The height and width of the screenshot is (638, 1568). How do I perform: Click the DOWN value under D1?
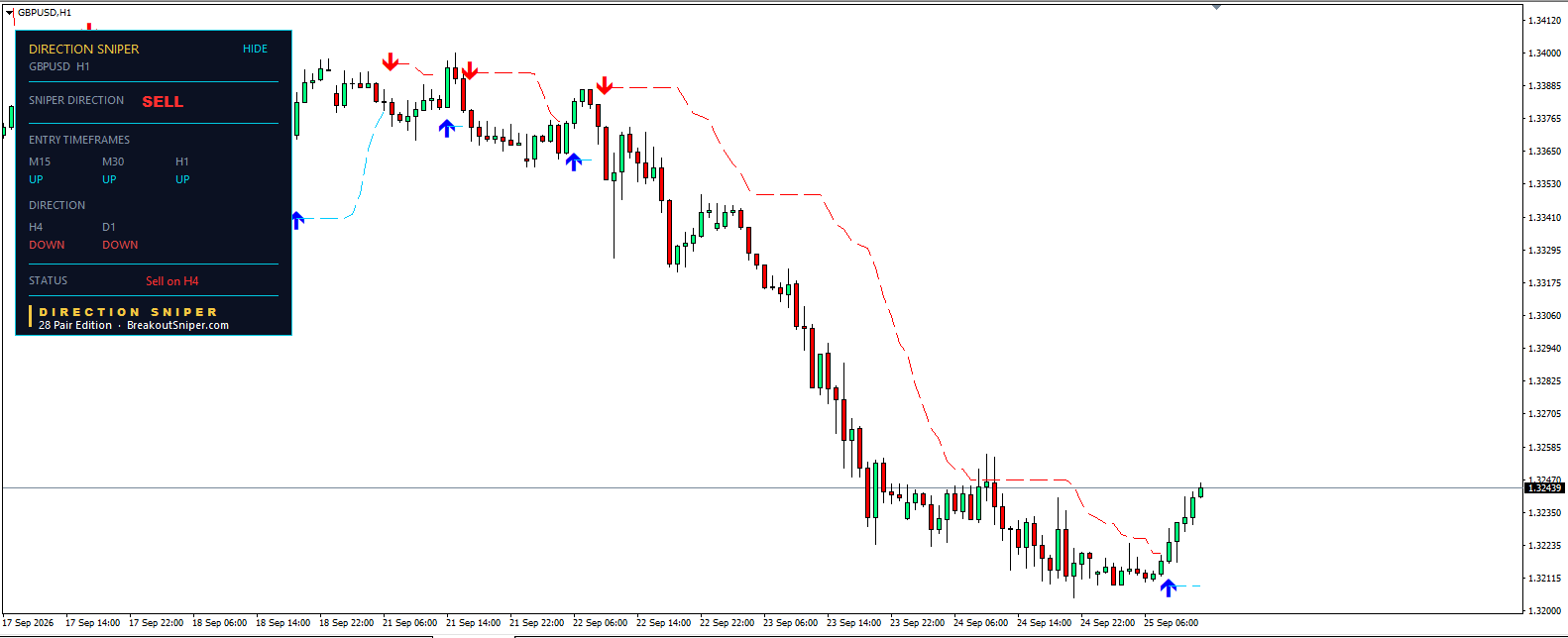tap(120, 245)
